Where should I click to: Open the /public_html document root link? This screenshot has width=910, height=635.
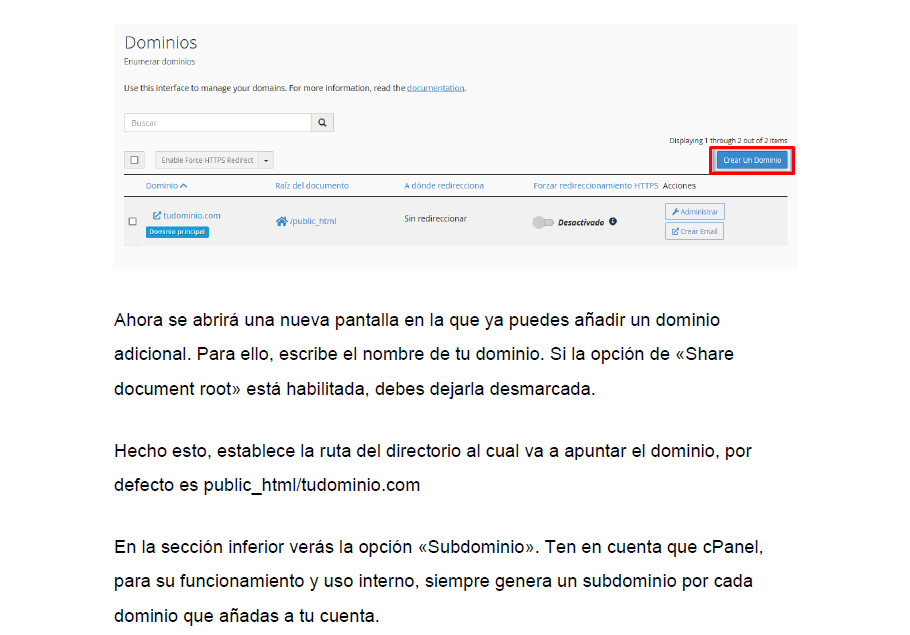(313, 221)
